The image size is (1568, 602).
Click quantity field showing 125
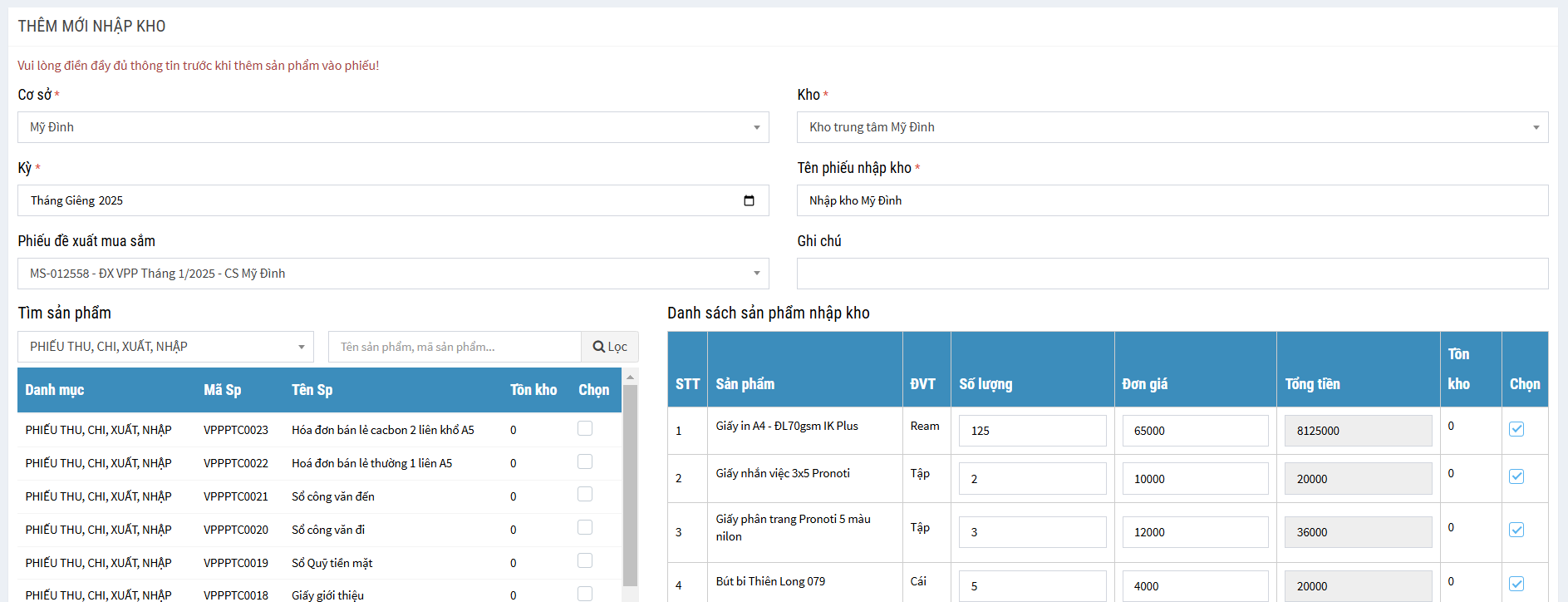[1032, 431]
